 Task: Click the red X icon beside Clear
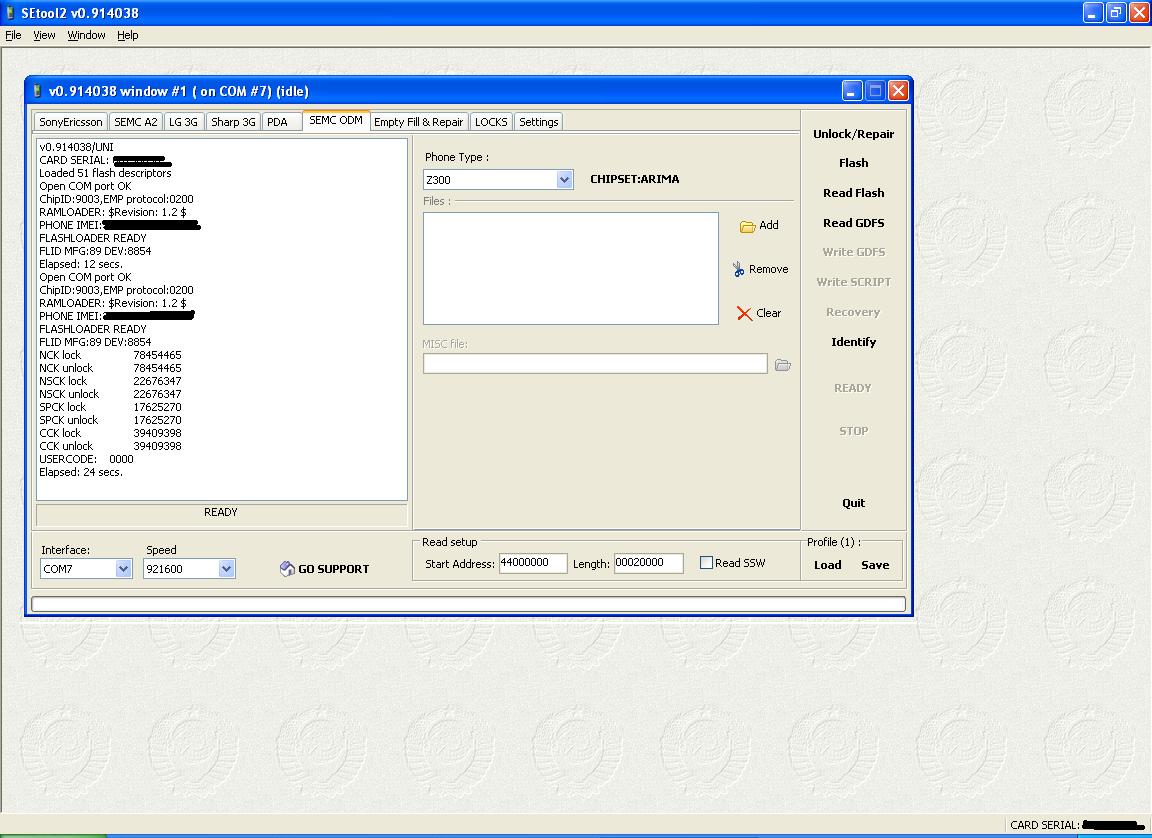pyautogui.click(x=744, y=314)
